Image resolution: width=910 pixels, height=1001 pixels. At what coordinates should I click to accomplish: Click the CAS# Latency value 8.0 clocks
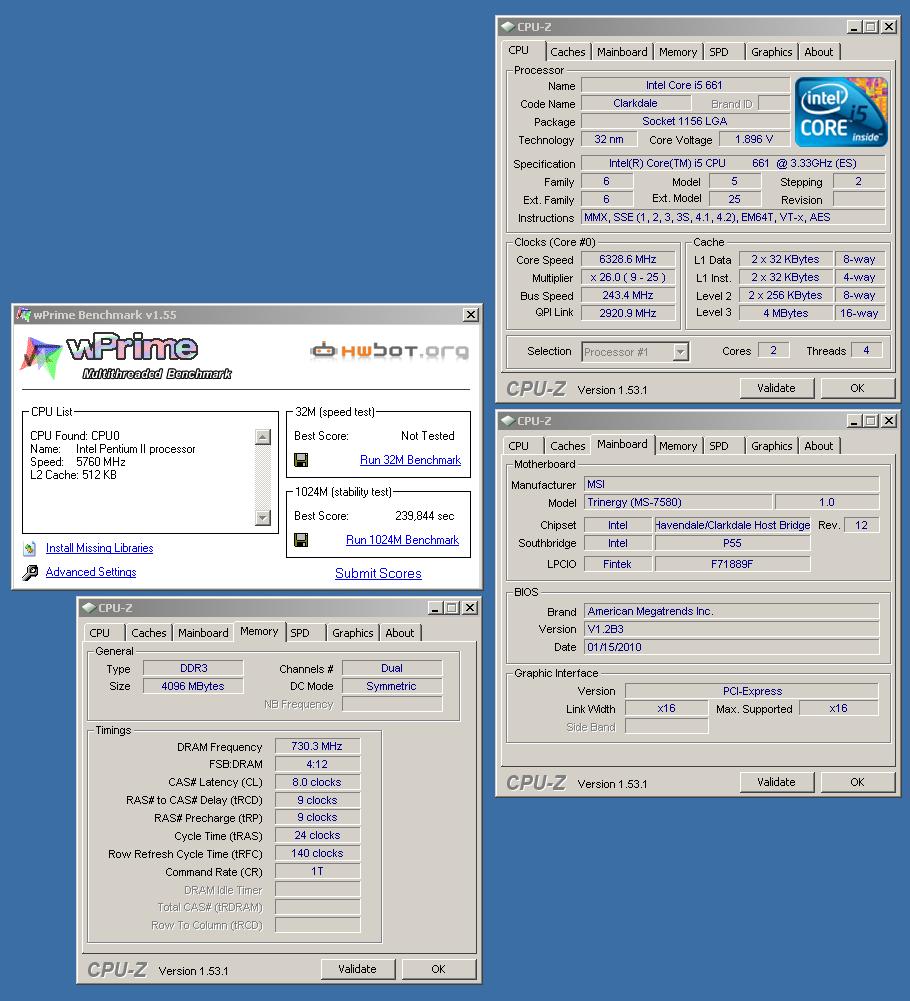click(x=317, y=782)
